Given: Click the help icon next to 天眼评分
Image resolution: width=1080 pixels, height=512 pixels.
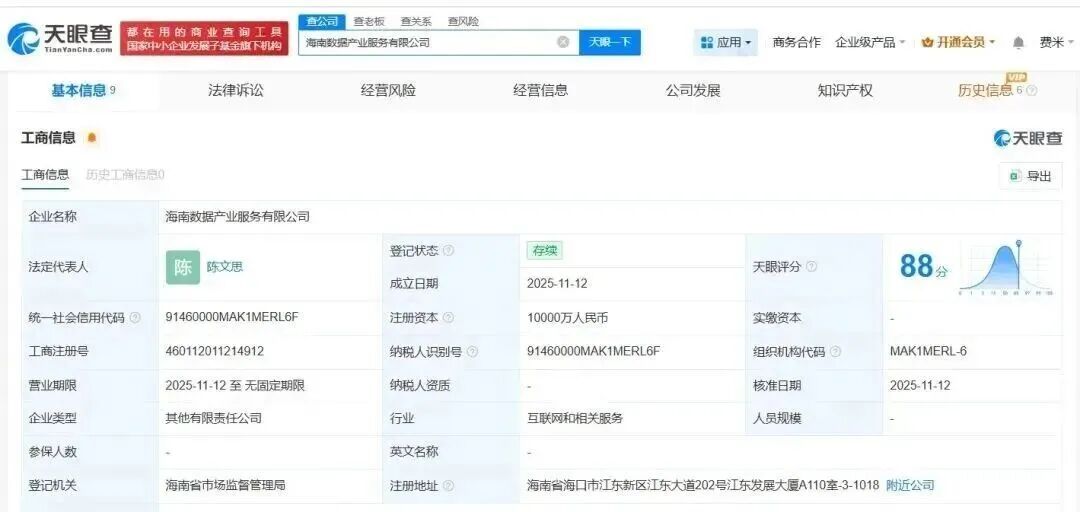Looking at the screenshot, I should click(811, 267).
